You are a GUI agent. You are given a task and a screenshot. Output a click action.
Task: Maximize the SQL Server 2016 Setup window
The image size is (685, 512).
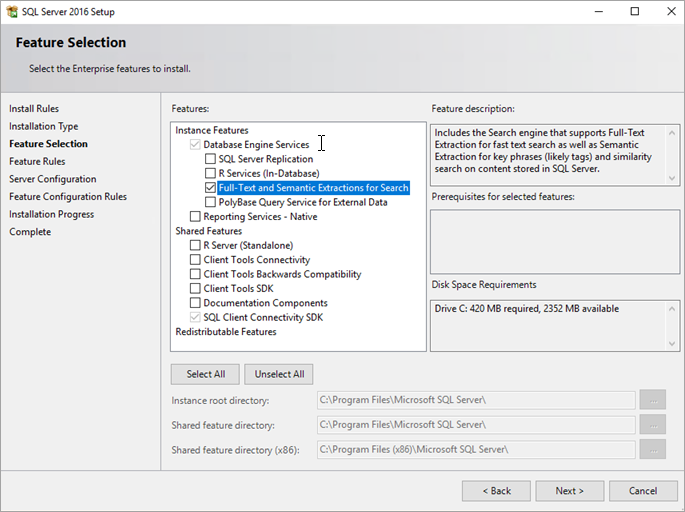click(x=635, y=12)
